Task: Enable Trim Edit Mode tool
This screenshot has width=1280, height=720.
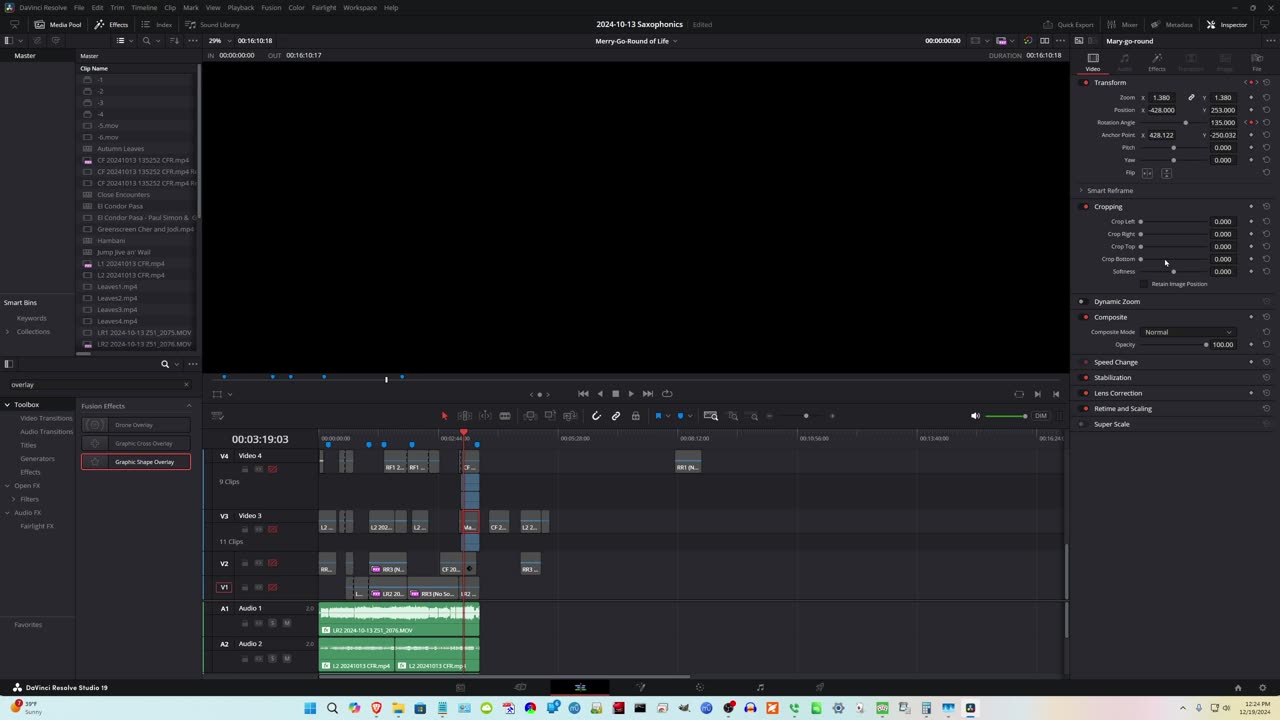Action: pyautogui.click(x=465, y=416)
